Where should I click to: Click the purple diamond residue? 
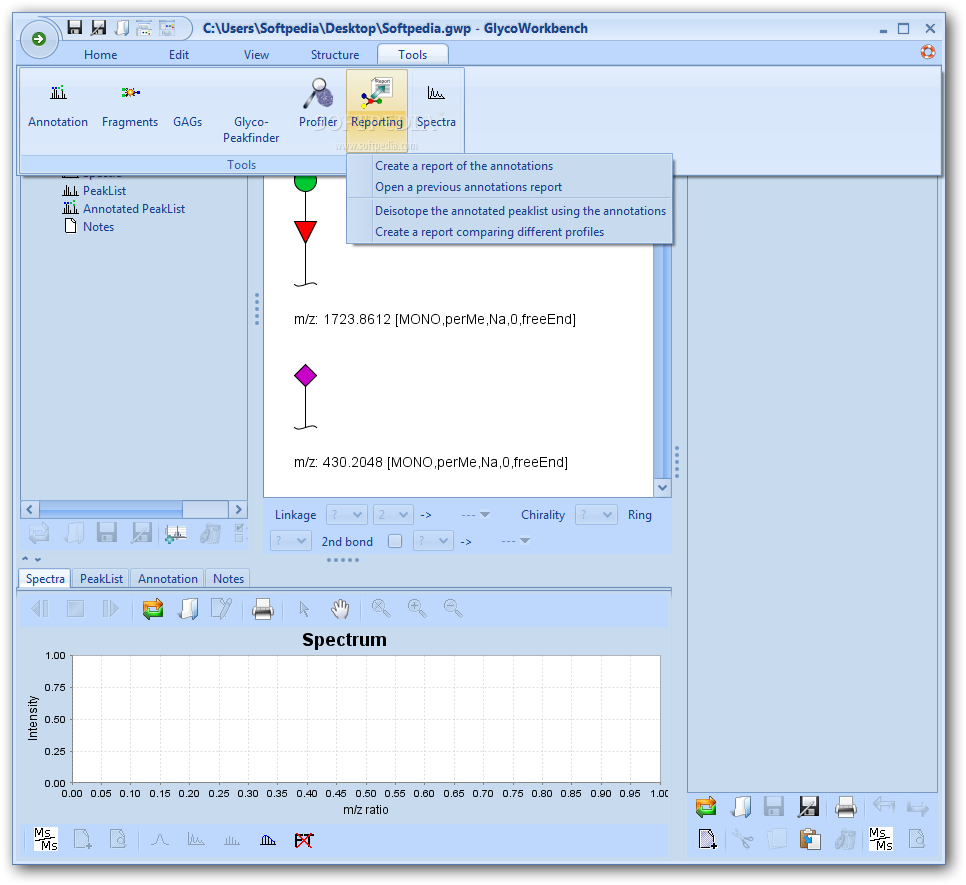pos(306,375)
